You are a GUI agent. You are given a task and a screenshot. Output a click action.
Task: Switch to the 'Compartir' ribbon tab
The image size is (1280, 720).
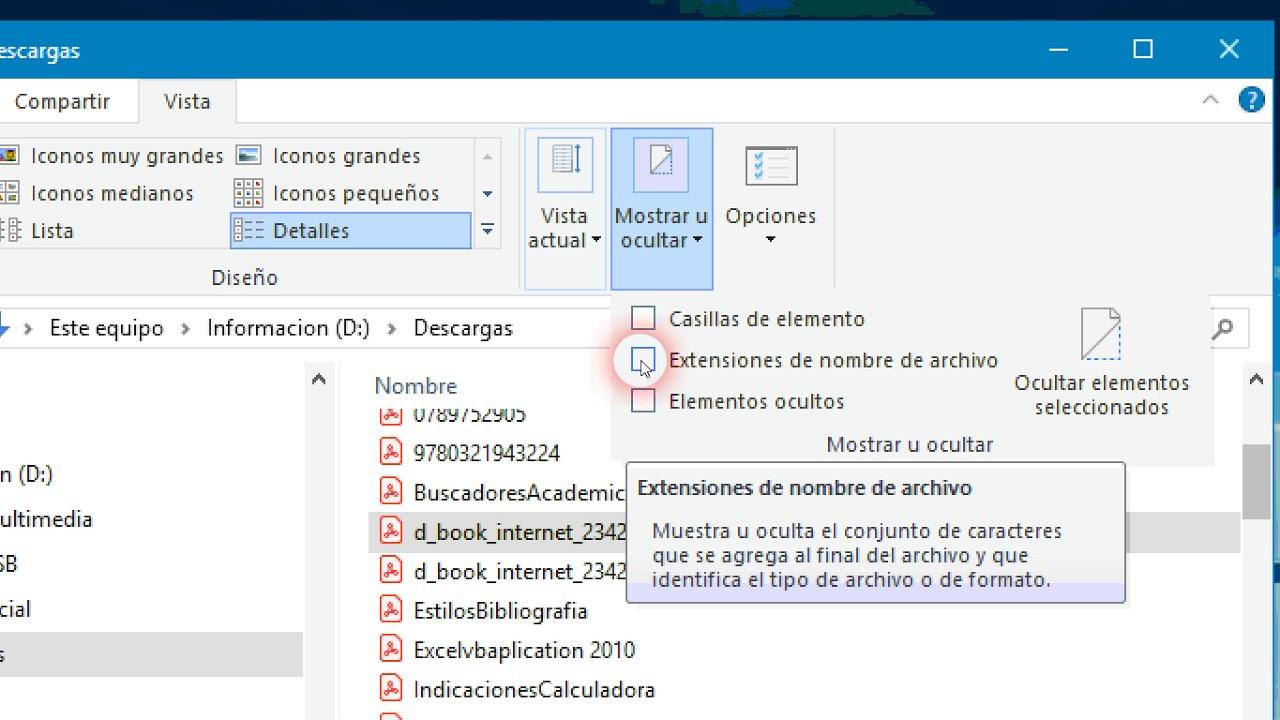62,101
